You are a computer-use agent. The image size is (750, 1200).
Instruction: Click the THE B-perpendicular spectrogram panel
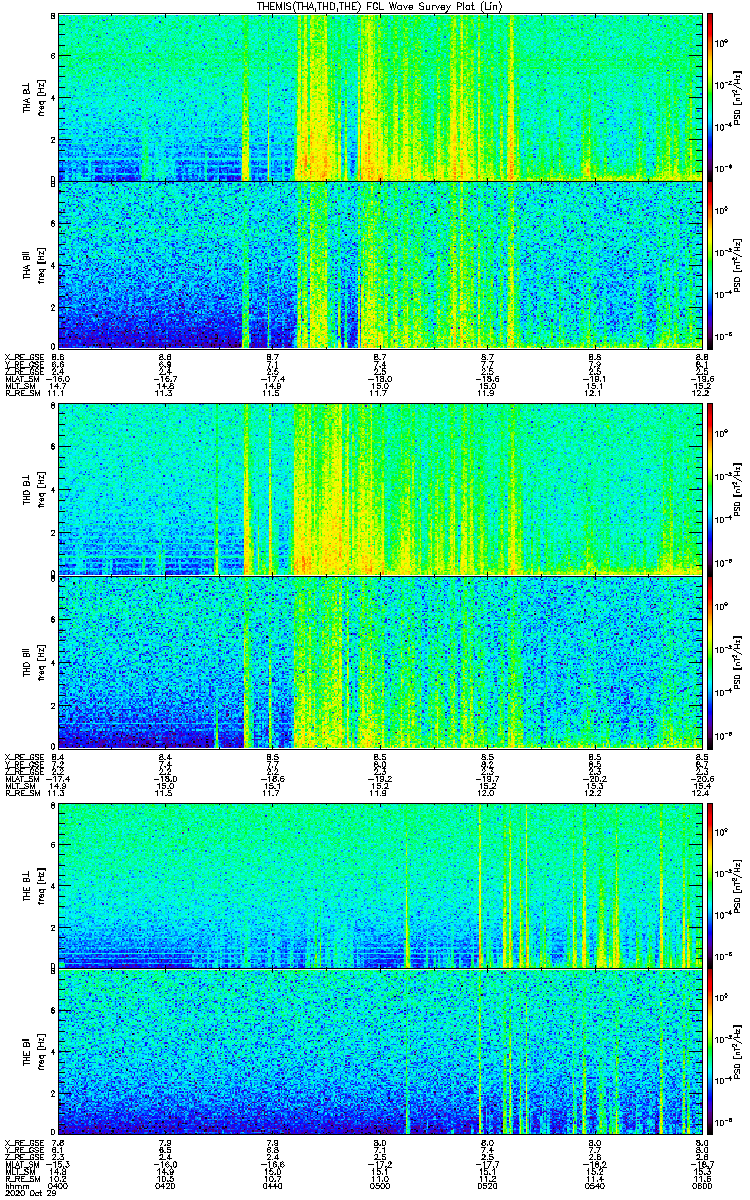point(378,884)
